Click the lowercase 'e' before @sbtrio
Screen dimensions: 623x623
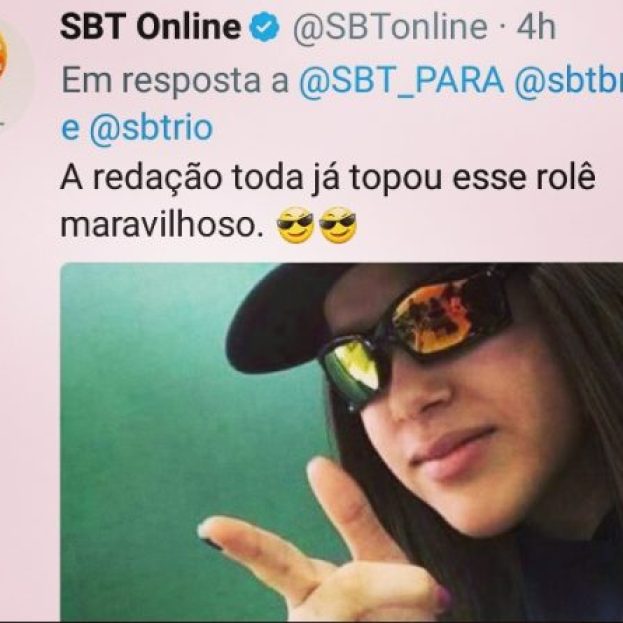(70, 130)
